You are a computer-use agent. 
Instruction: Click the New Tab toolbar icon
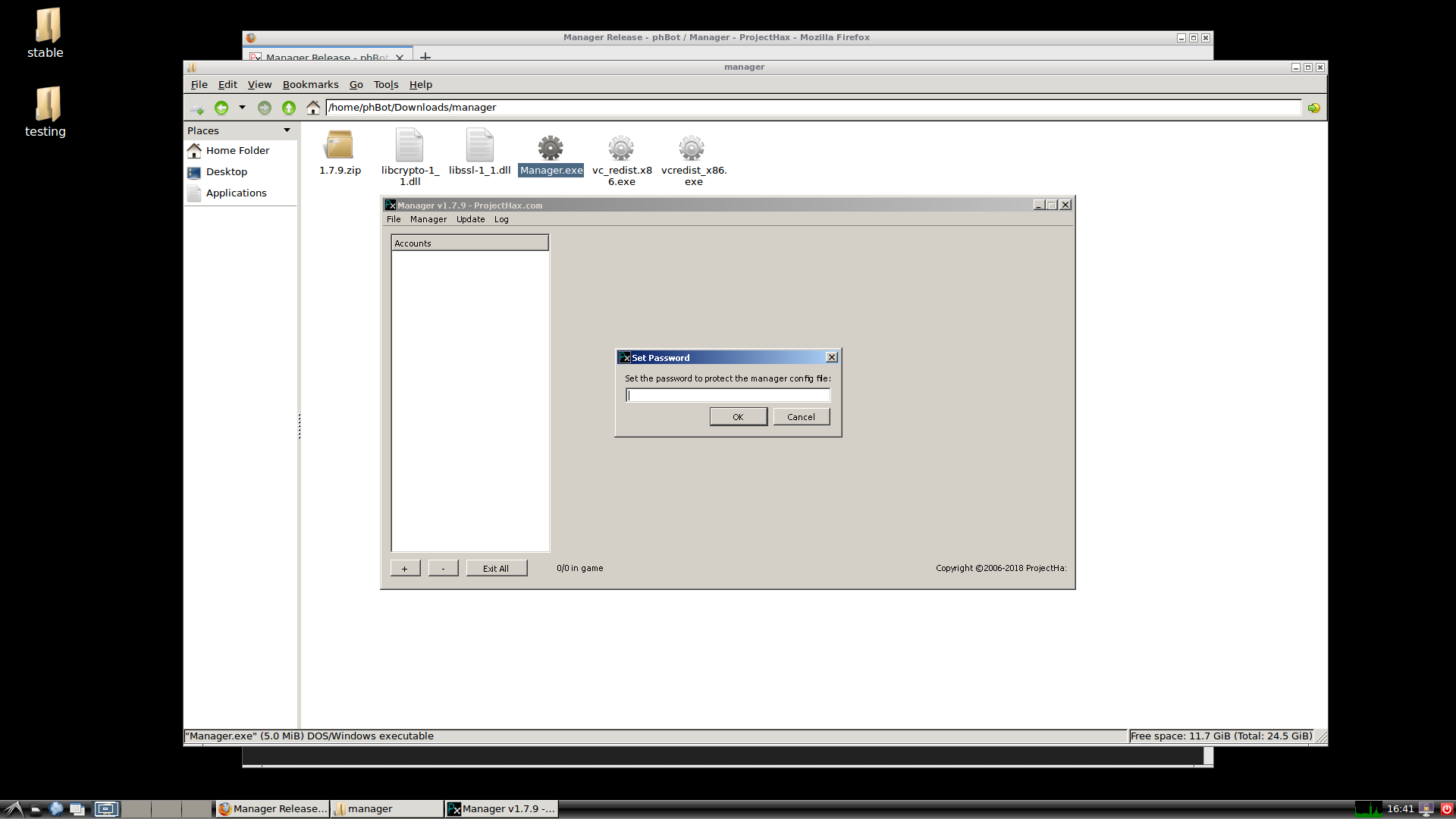click(196, 108)
